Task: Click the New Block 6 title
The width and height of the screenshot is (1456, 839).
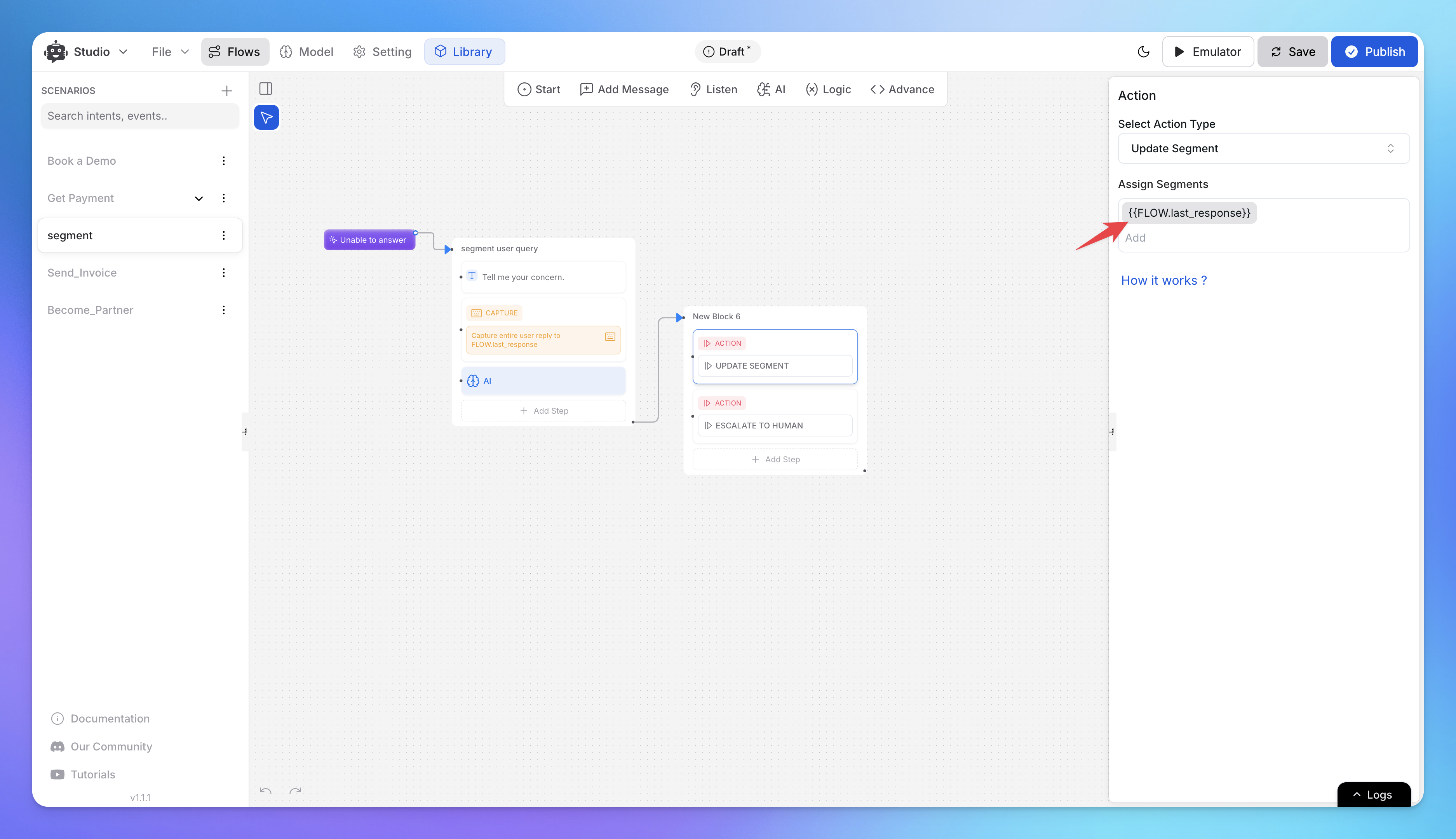Action: click(716, 316)
